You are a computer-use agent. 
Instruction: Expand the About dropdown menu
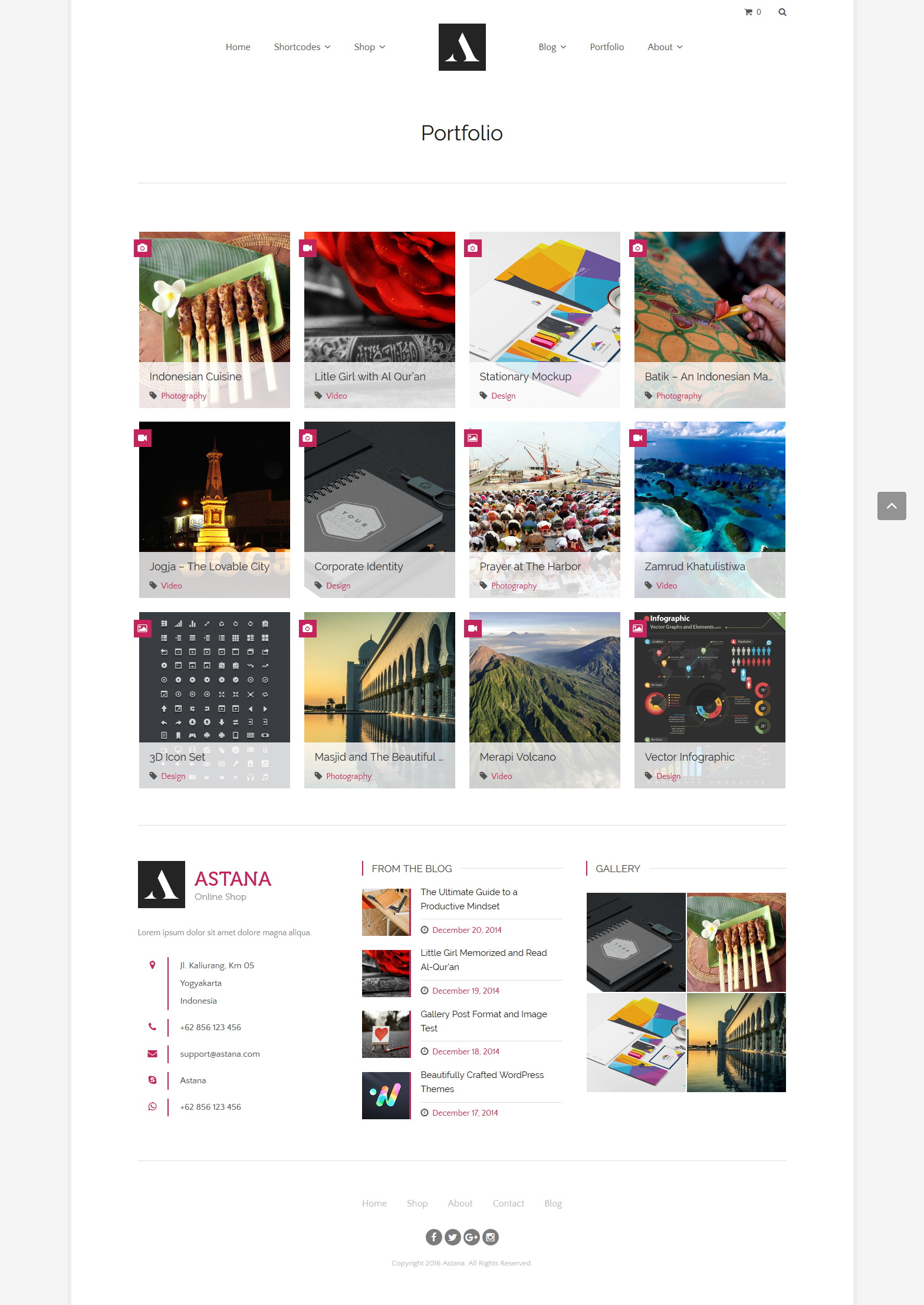(x=665, y=47)
